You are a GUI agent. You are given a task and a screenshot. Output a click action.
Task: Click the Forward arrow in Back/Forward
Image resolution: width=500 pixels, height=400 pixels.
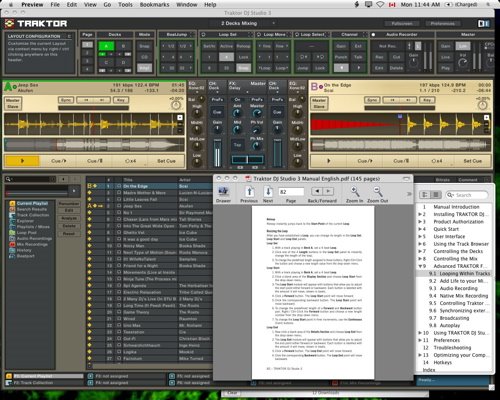[328, 191]
